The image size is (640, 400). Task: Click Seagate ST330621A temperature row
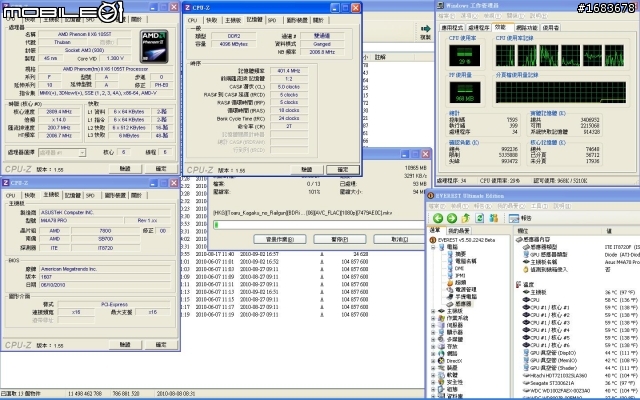[x=578, y=383]
